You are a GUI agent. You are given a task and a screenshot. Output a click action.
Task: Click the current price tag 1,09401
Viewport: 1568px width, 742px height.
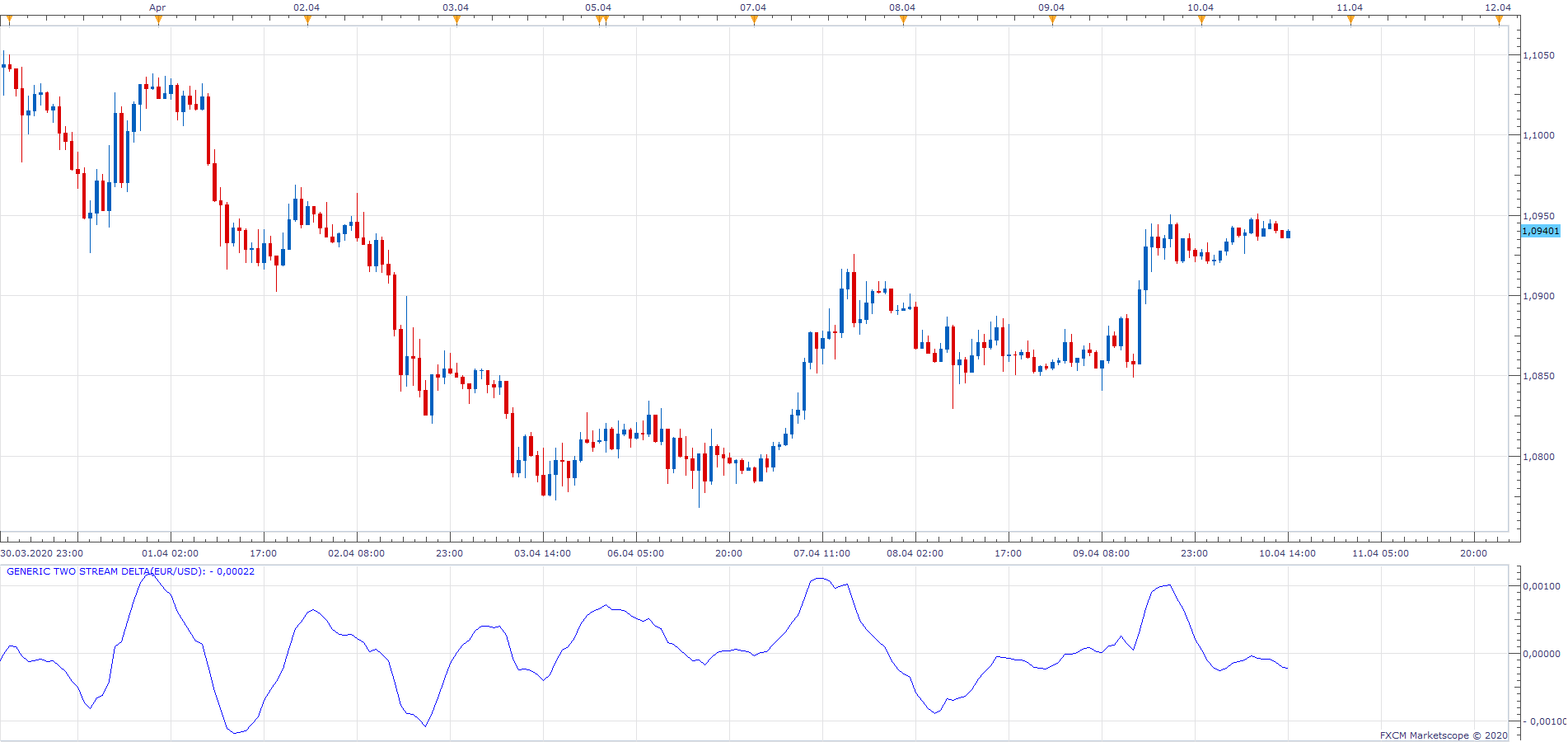[x=1540, y=231]
